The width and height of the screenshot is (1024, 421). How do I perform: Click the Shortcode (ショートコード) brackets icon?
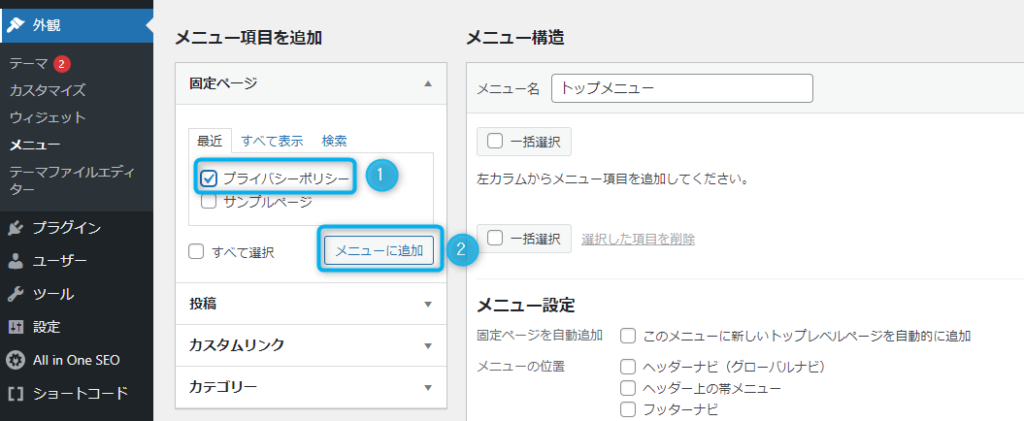15,394
